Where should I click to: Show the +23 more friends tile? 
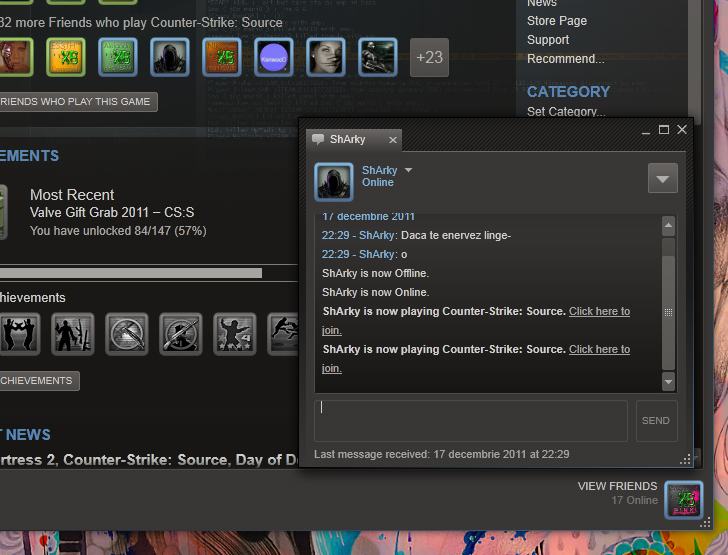click(x=429, y=57)
